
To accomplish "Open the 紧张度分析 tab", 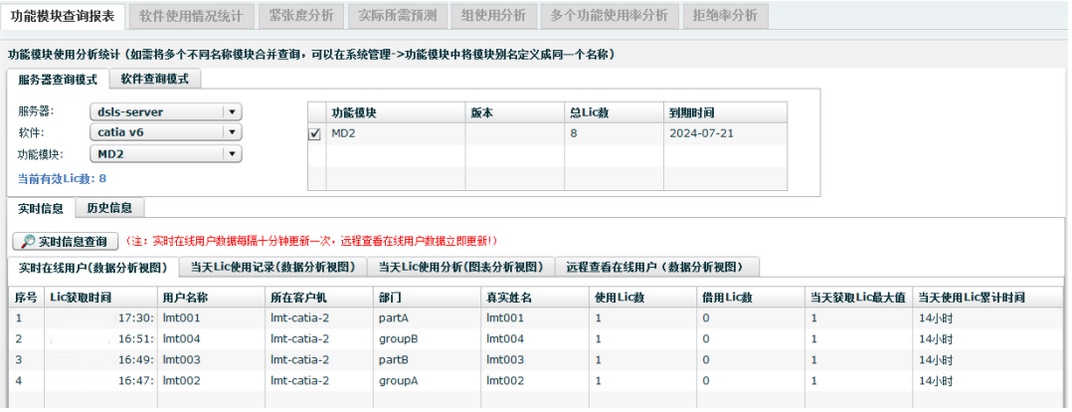I will click(302, 16).
